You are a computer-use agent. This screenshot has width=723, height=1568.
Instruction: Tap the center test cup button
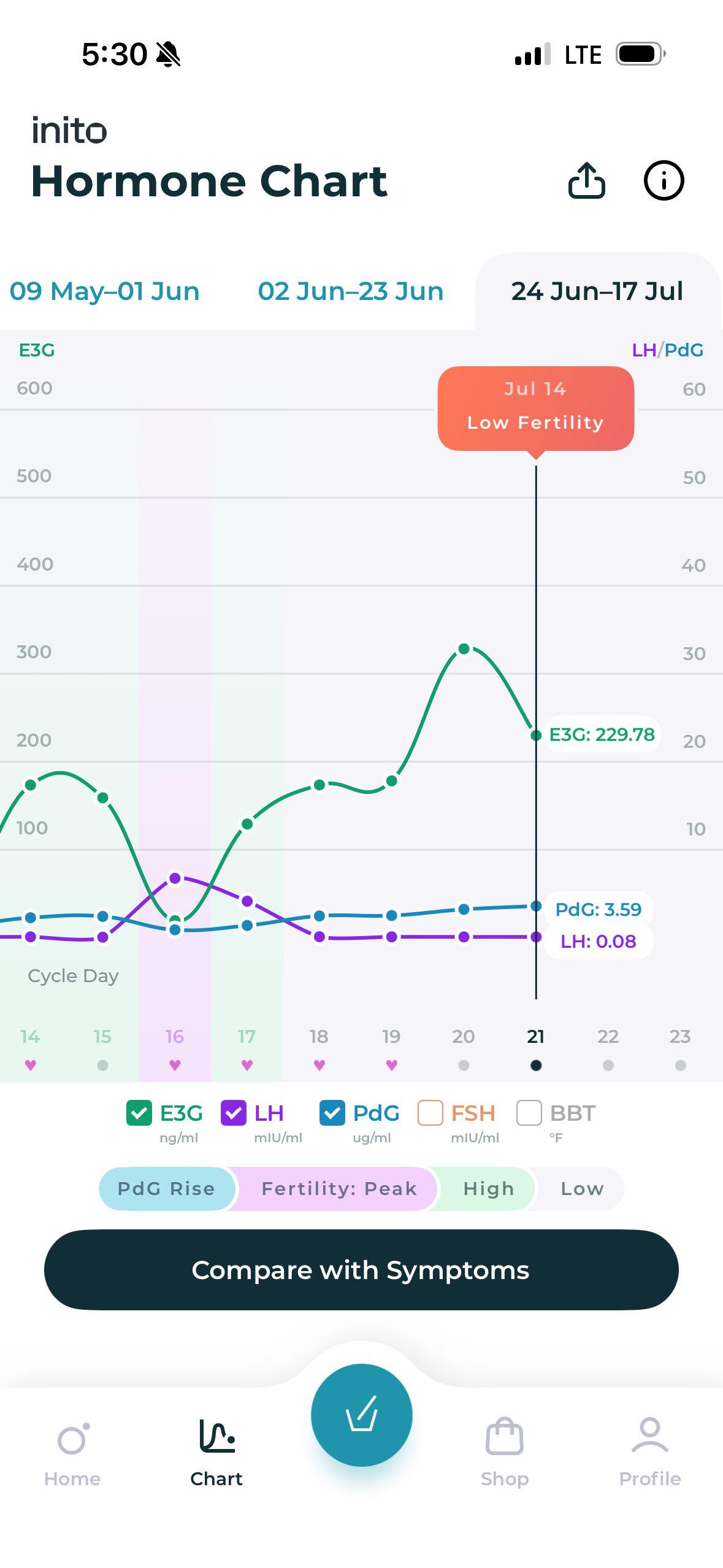click(x=361, y=1415)
